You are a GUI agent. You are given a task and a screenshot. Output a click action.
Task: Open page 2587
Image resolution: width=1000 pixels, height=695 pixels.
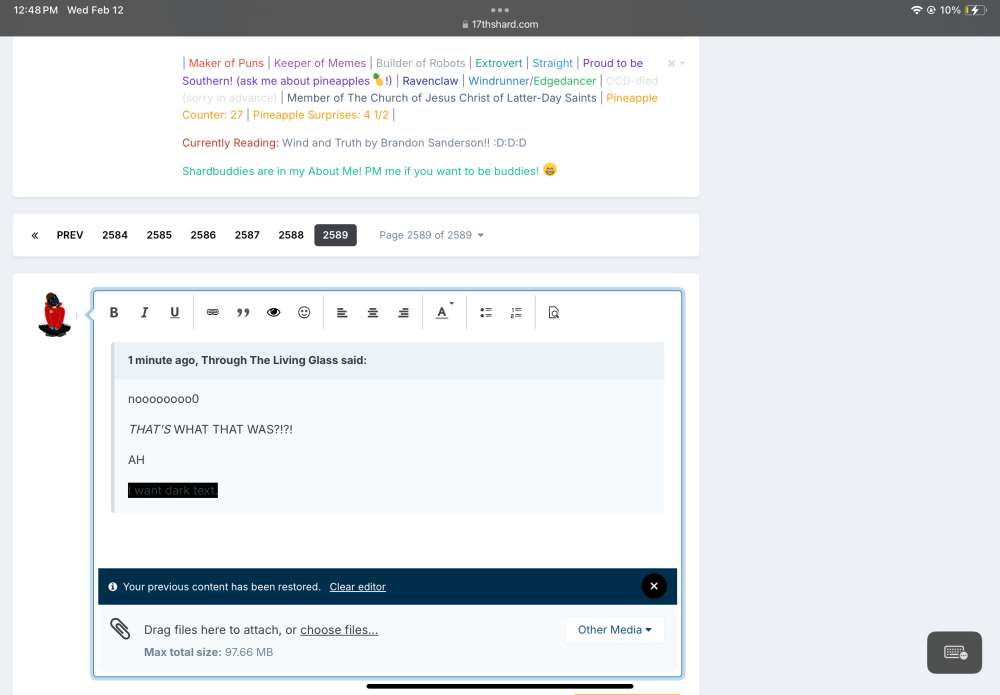(x=247, y=235)
